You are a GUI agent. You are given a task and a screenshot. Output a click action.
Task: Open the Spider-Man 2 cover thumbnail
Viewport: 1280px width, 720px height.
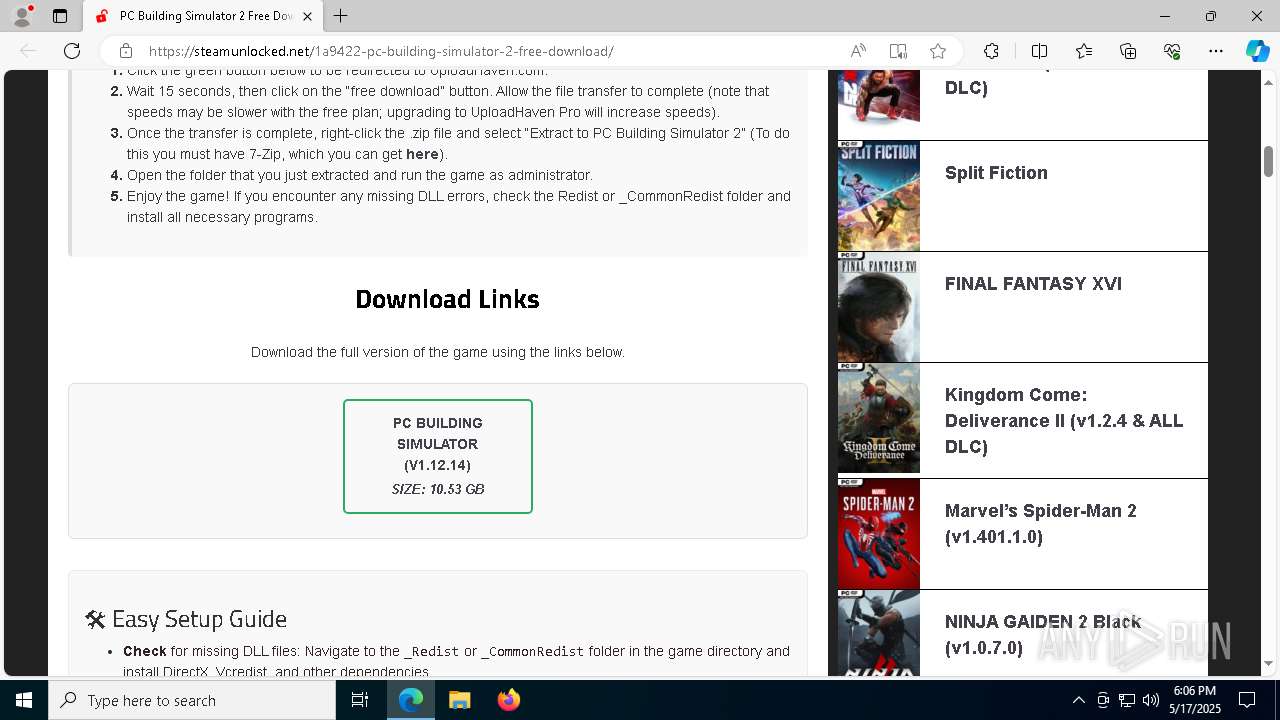pyautogui.click(x=879, y=534)
